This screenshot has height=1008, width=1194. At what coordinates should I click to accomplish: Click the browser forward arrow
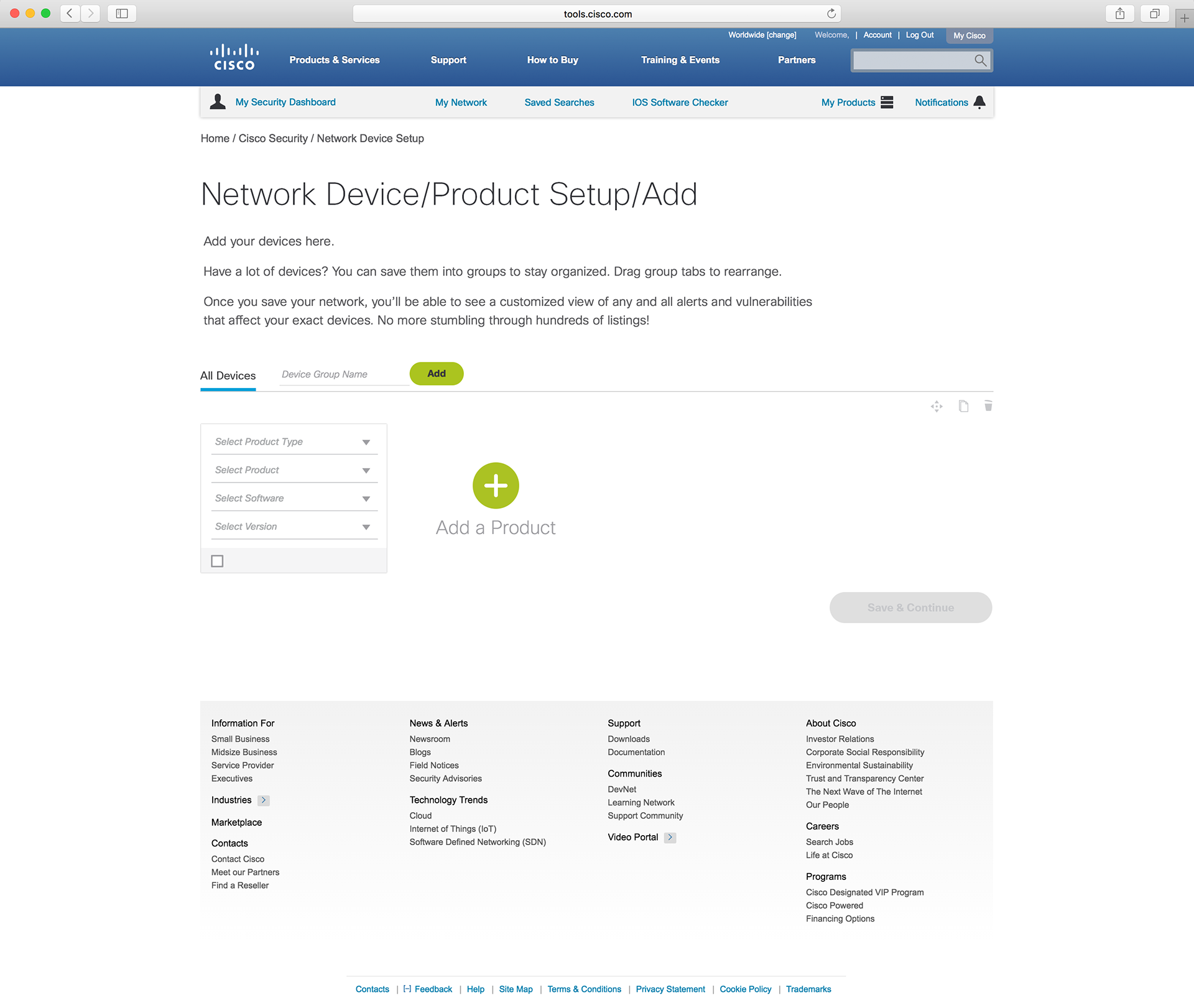[91, 13]
